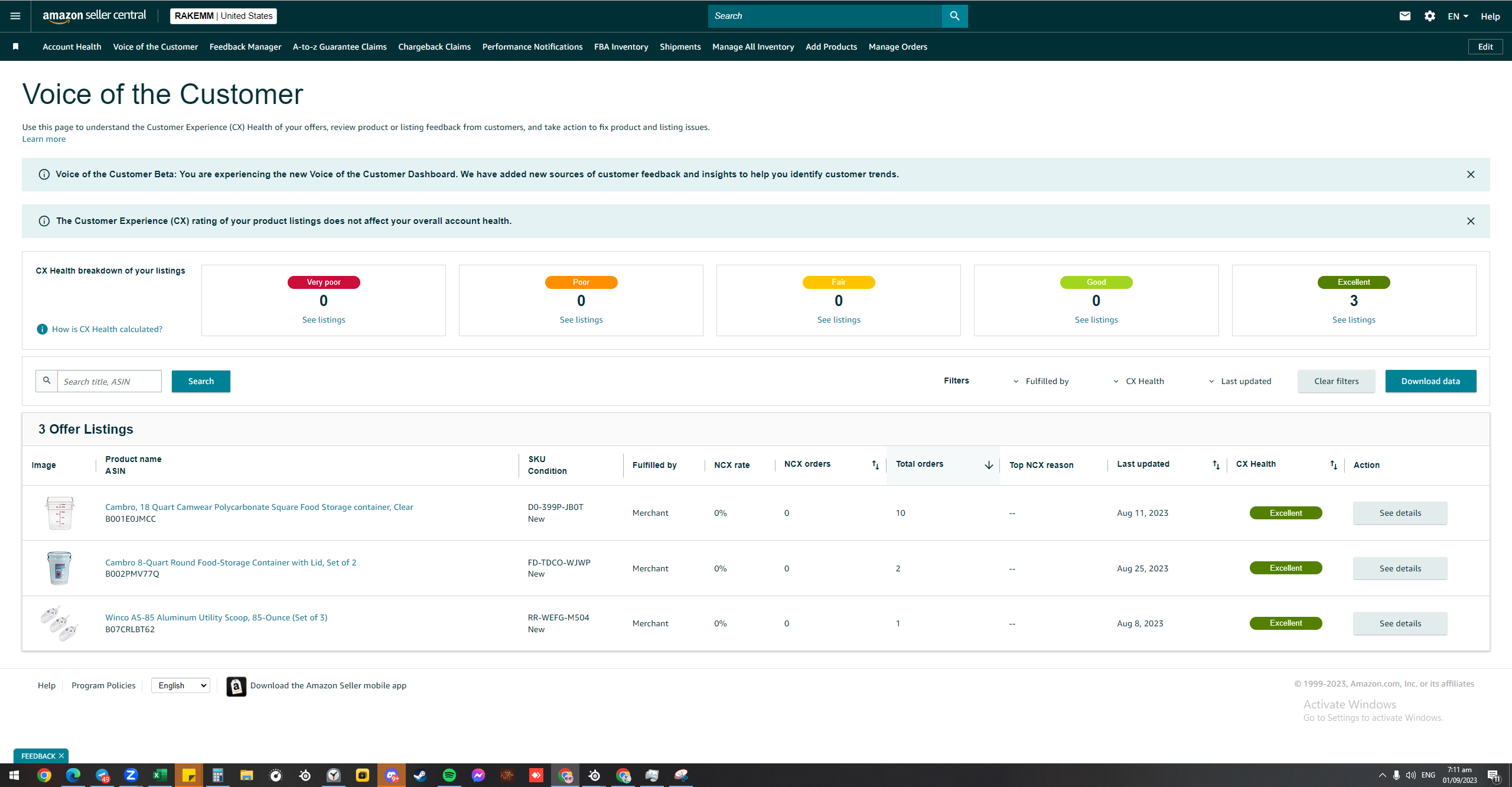Open FBA Inventory menu item
The height and width of the screenshot is (787, 1512).
click(621, 47)
